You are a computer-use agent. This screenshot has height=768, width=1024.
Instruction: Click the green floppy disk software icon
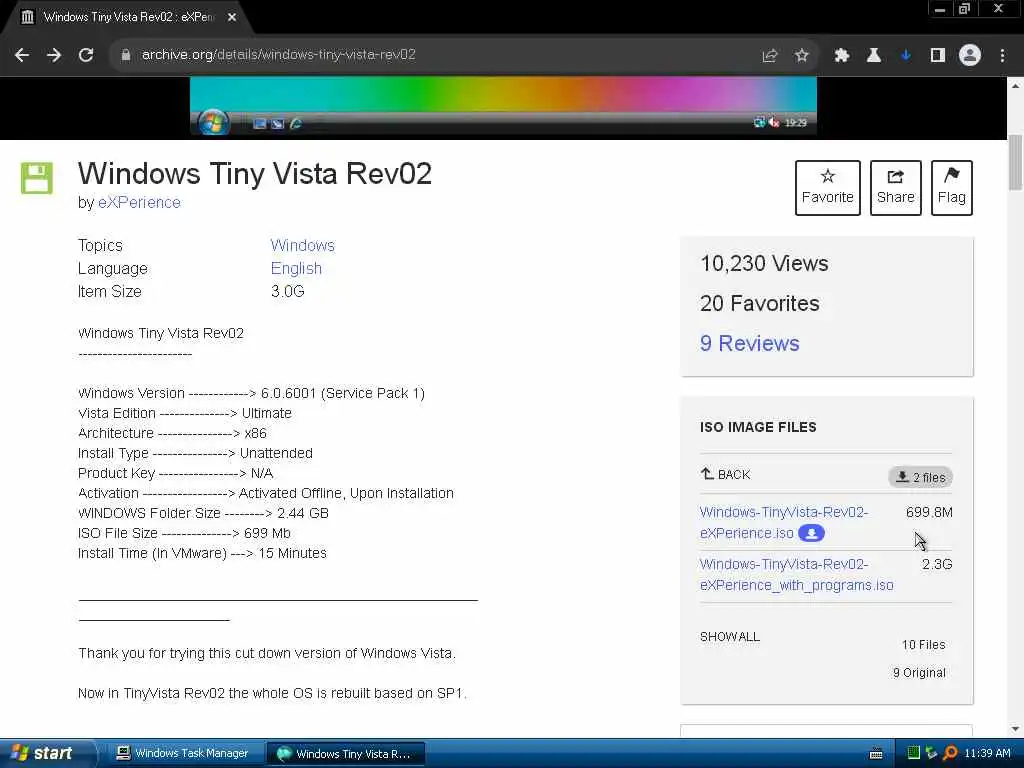tap(37, 178)
